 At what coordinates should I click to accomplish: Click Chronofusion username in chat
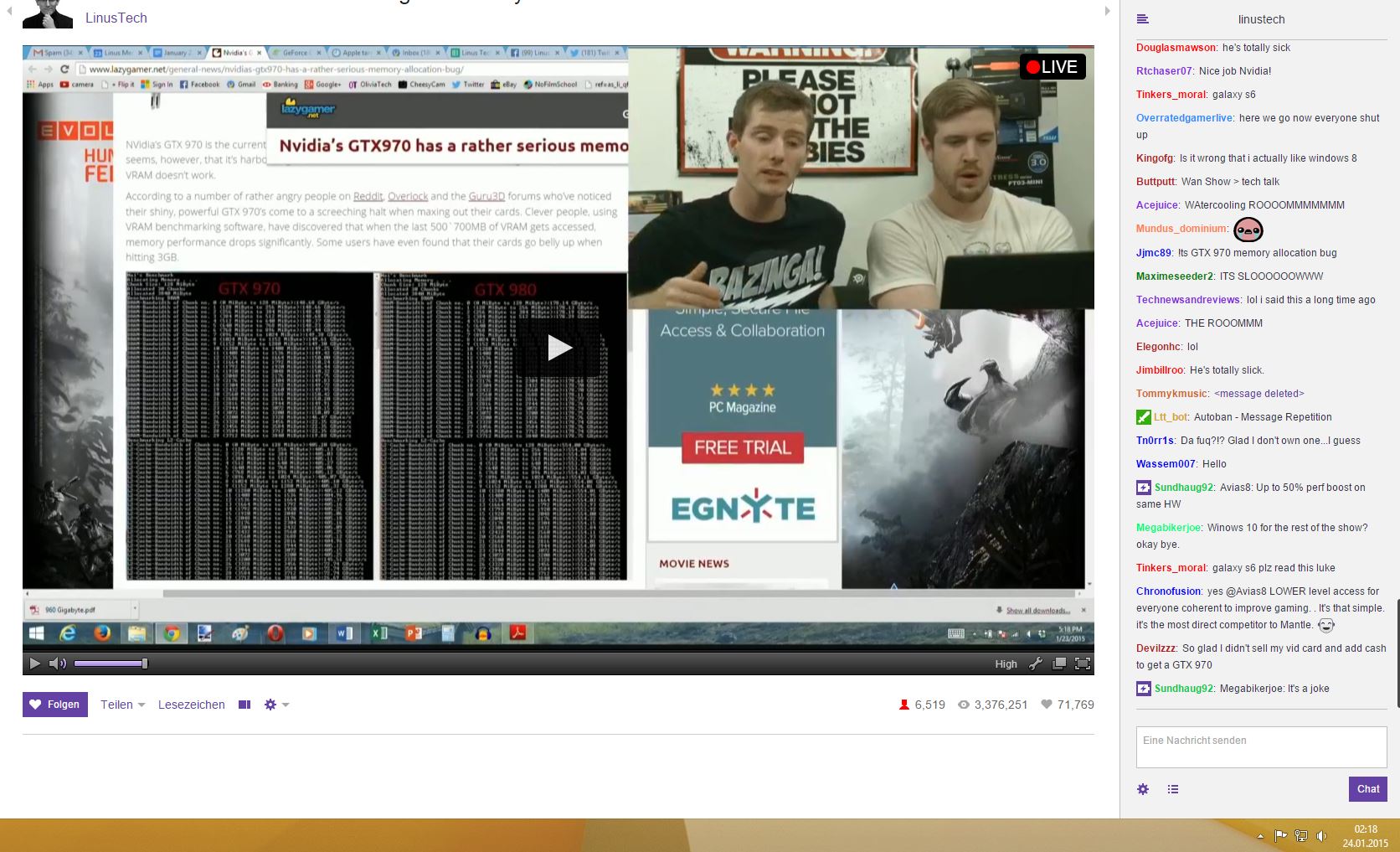pyautogui.click(x=1168, y=591)
